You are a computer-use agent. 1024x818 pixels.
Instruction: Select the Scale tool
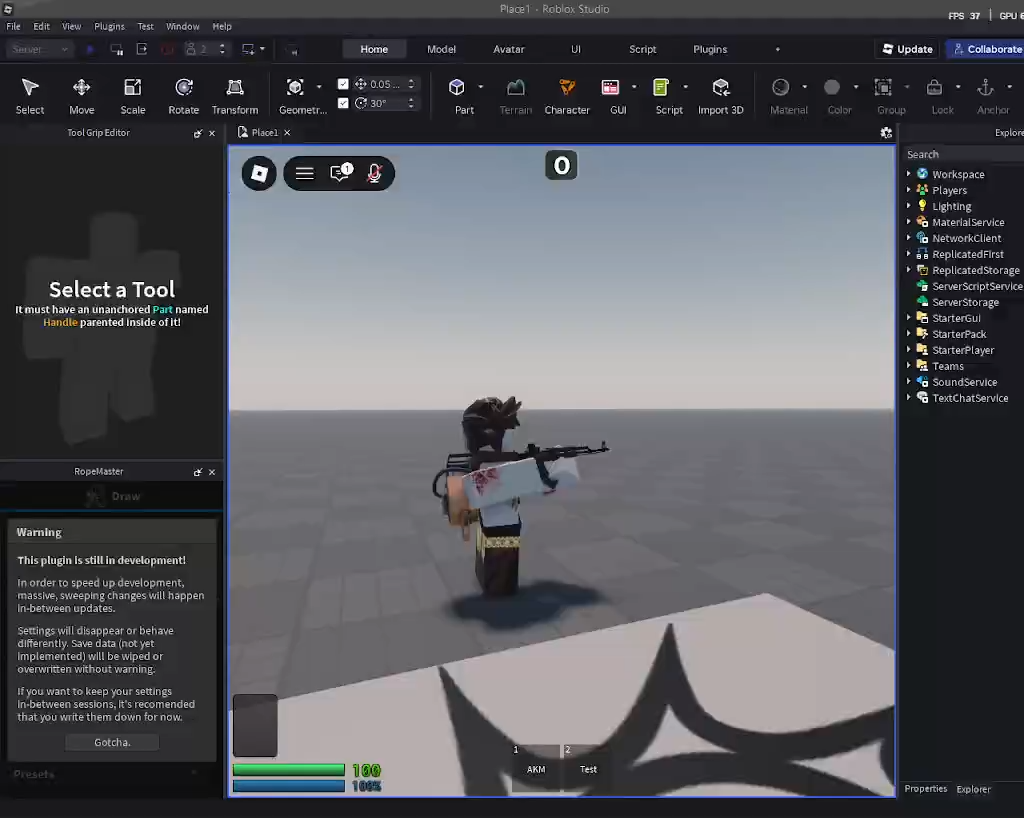tap(132, 95)
